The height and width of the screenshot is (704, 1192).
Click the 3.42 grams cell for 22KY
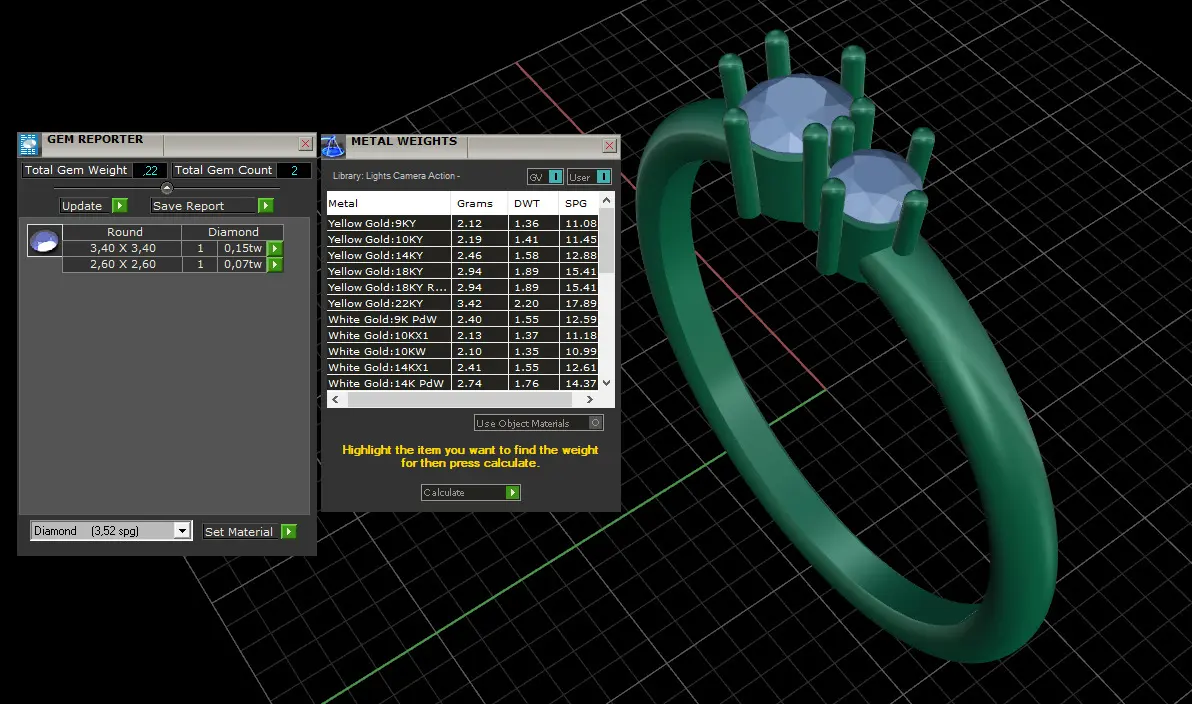pos(480,303)
